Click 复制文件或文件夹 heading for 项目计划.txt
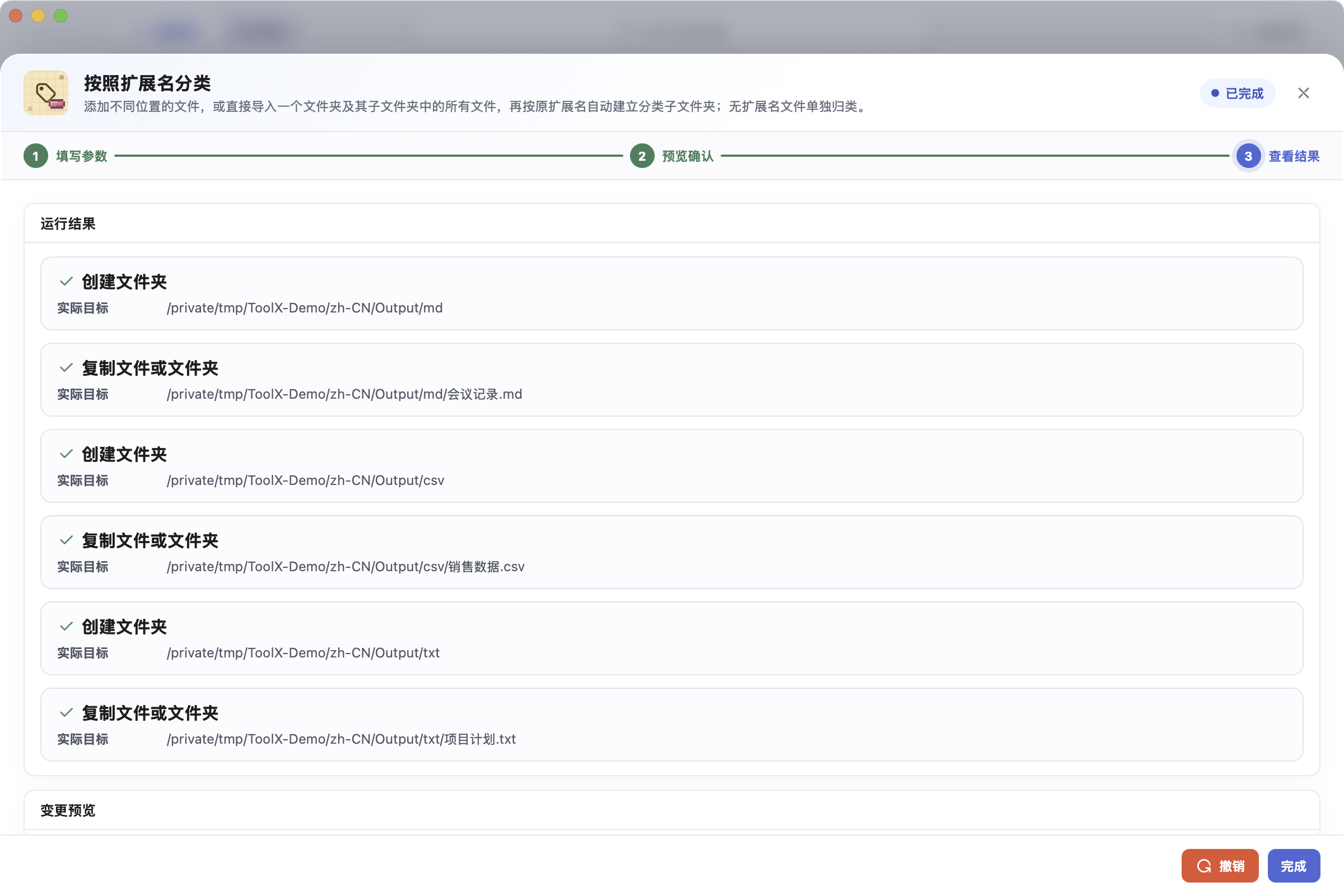Image resolution: width=1344 pixels, height=896 pixels. (x=150, y=713)
